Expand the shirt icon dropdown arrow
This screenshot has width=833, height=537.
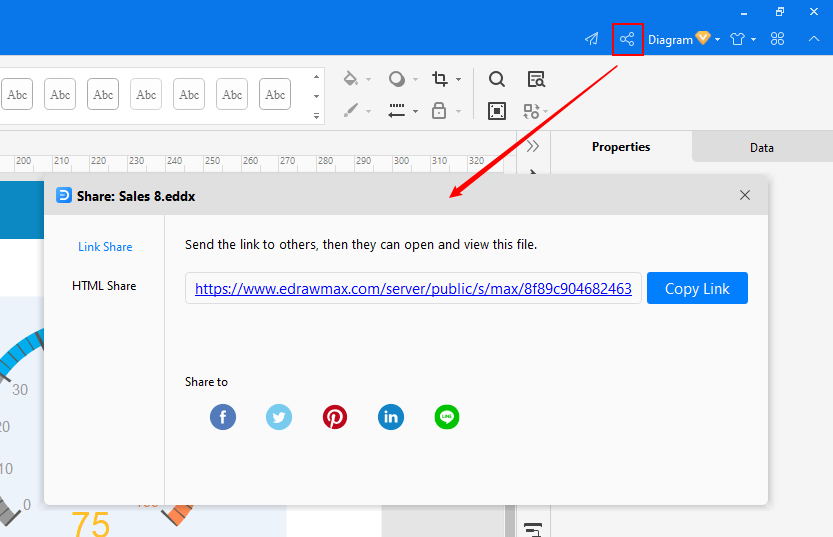coord(753,39)
